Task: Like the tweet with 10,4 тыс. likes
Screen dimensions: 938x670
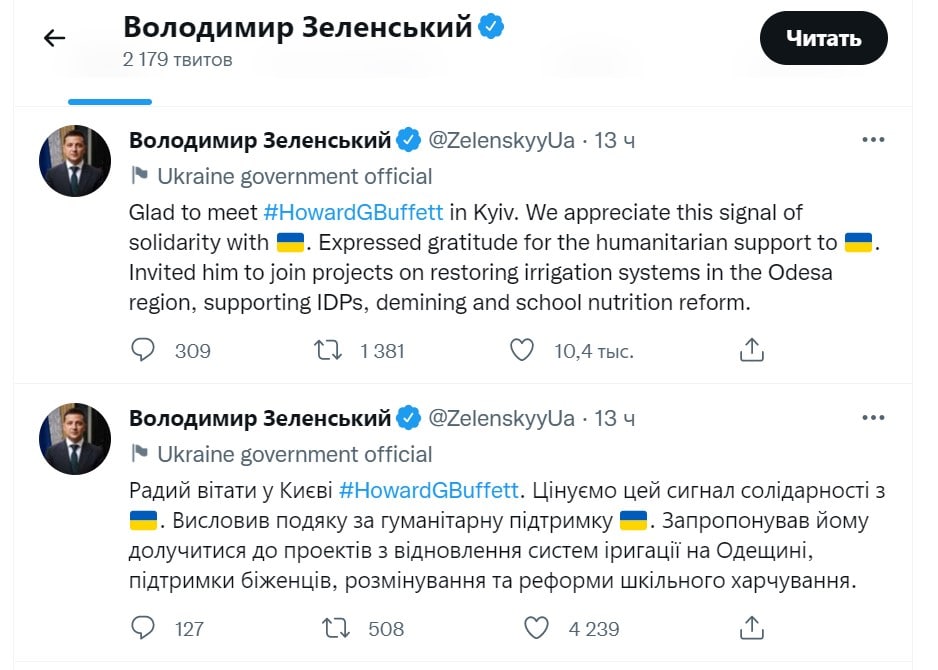Action: point(522,350)
